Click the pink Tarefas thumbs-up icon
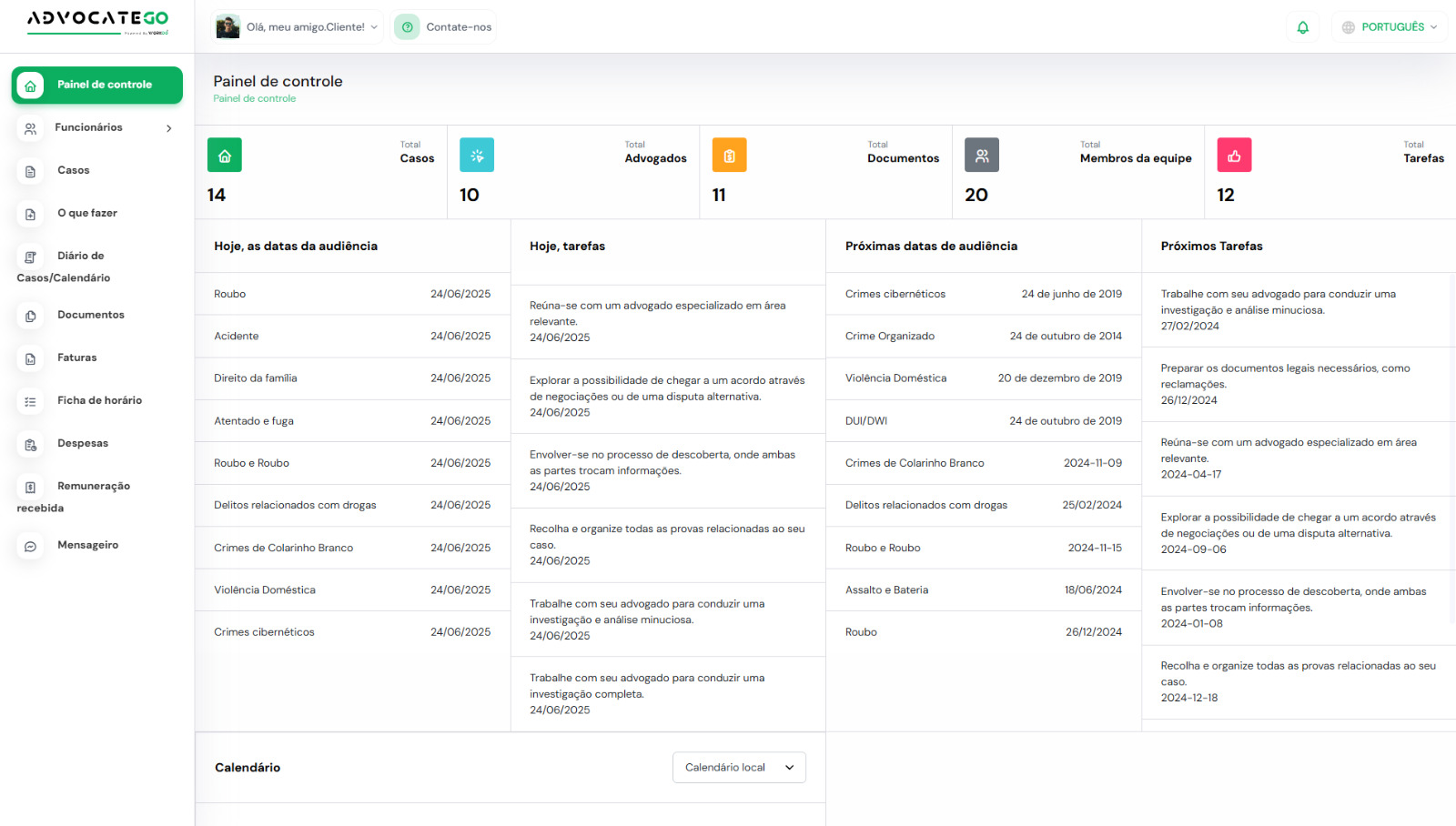Screen dimensions: 1456x826 point(1234,156)
